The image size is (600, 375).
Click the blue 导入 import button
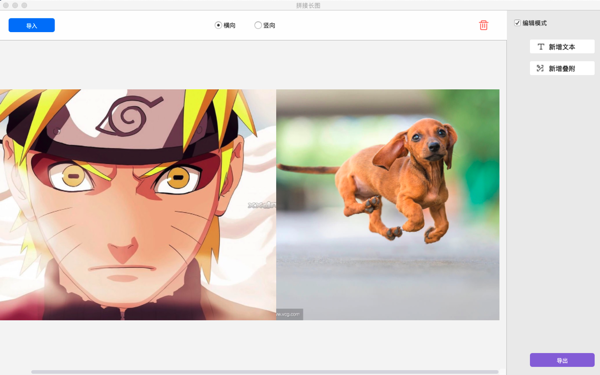coord(31,25)
